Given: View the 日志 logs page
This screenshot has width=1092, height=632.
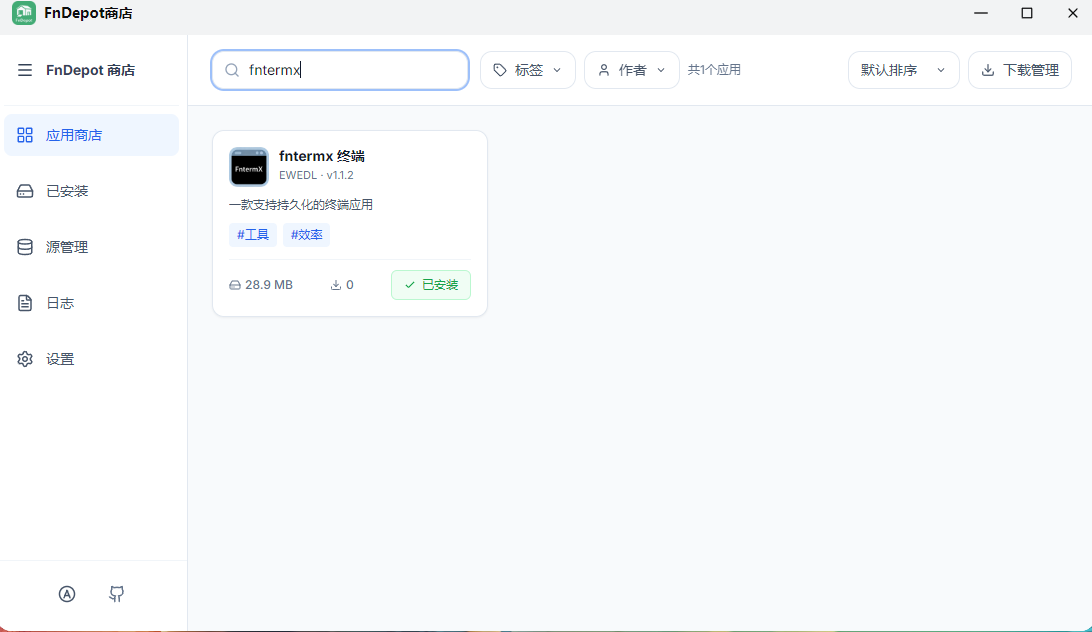Looking at the screenshot, I should point(91,303).
